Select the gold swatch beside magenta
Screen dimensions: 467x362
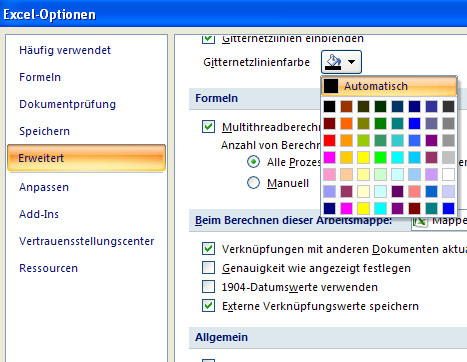pos(346,157)
